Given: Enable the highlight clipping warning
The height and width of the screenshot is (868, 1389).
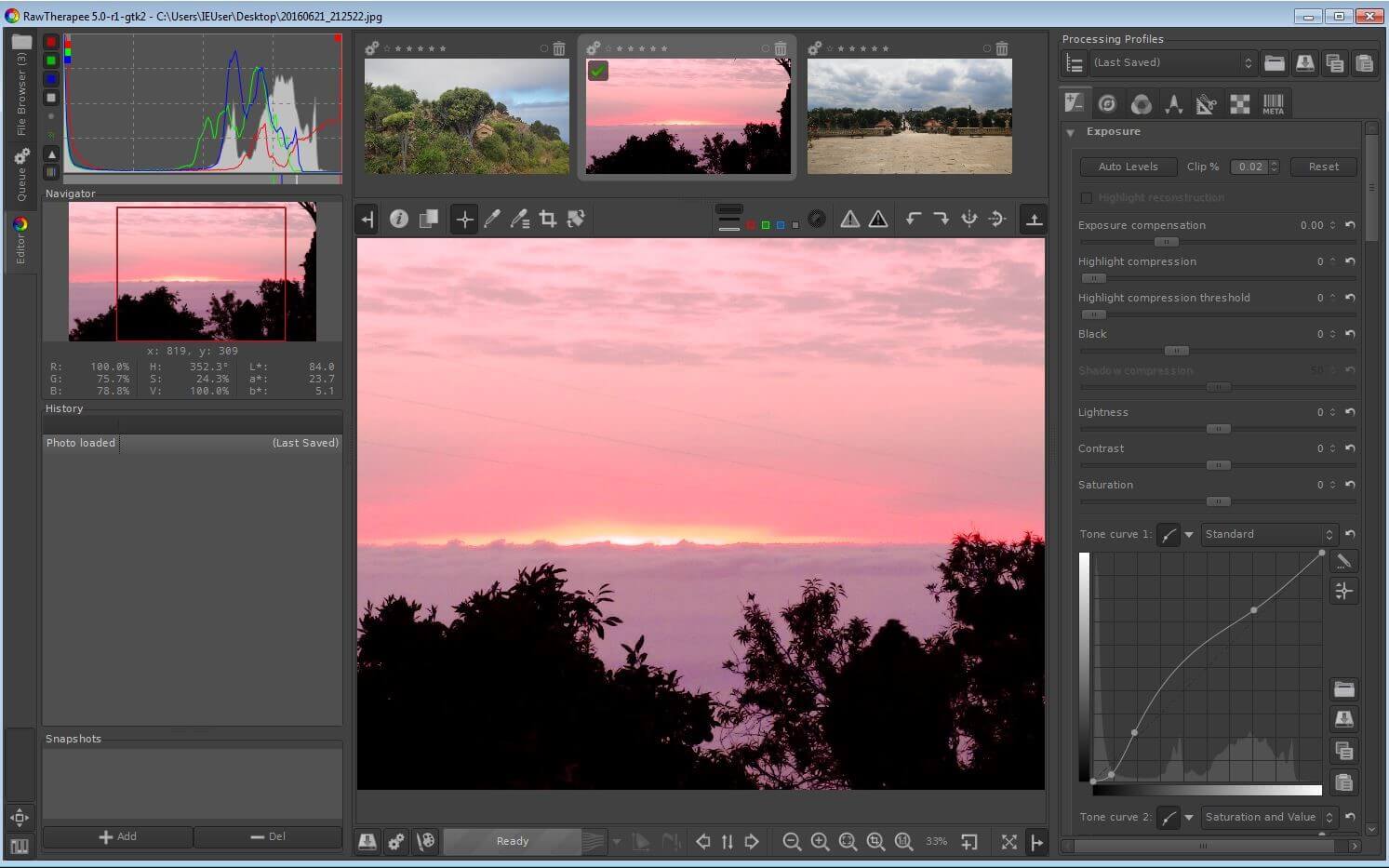Looking at the screenshot, I should point(849,219).
